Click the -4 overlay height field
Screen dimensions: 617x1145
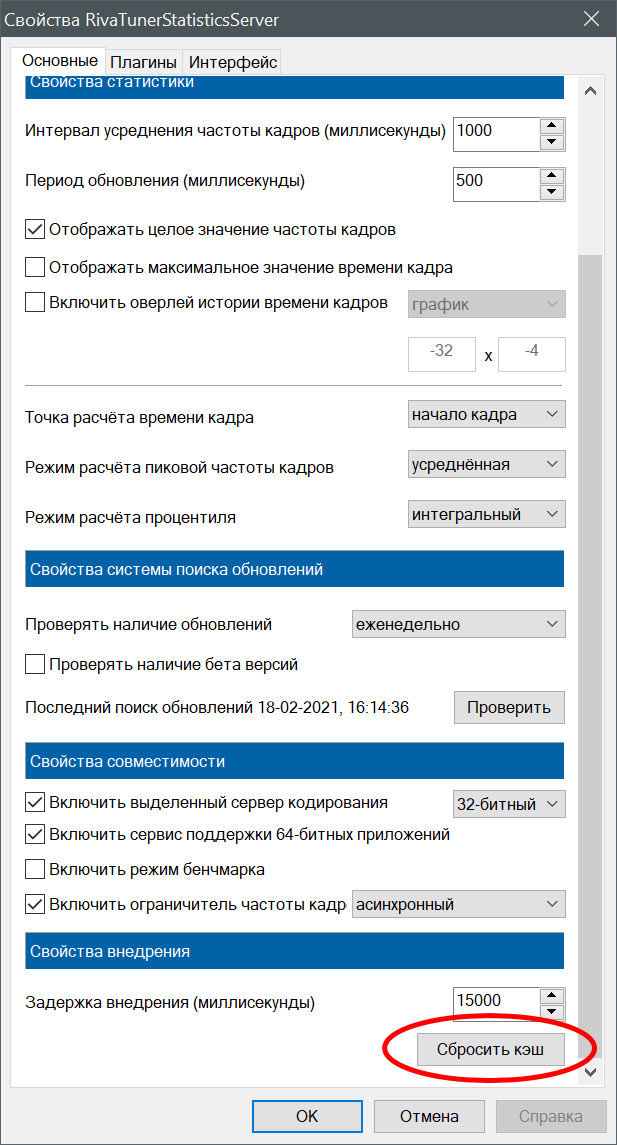[x=532, y=353]
